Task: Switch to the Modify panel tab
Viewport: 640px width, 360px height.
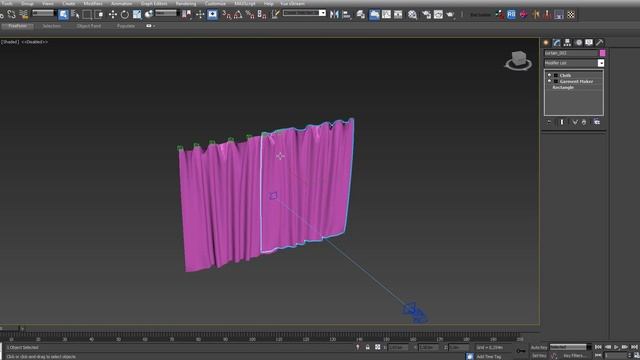Action: [x=557, y=42]
